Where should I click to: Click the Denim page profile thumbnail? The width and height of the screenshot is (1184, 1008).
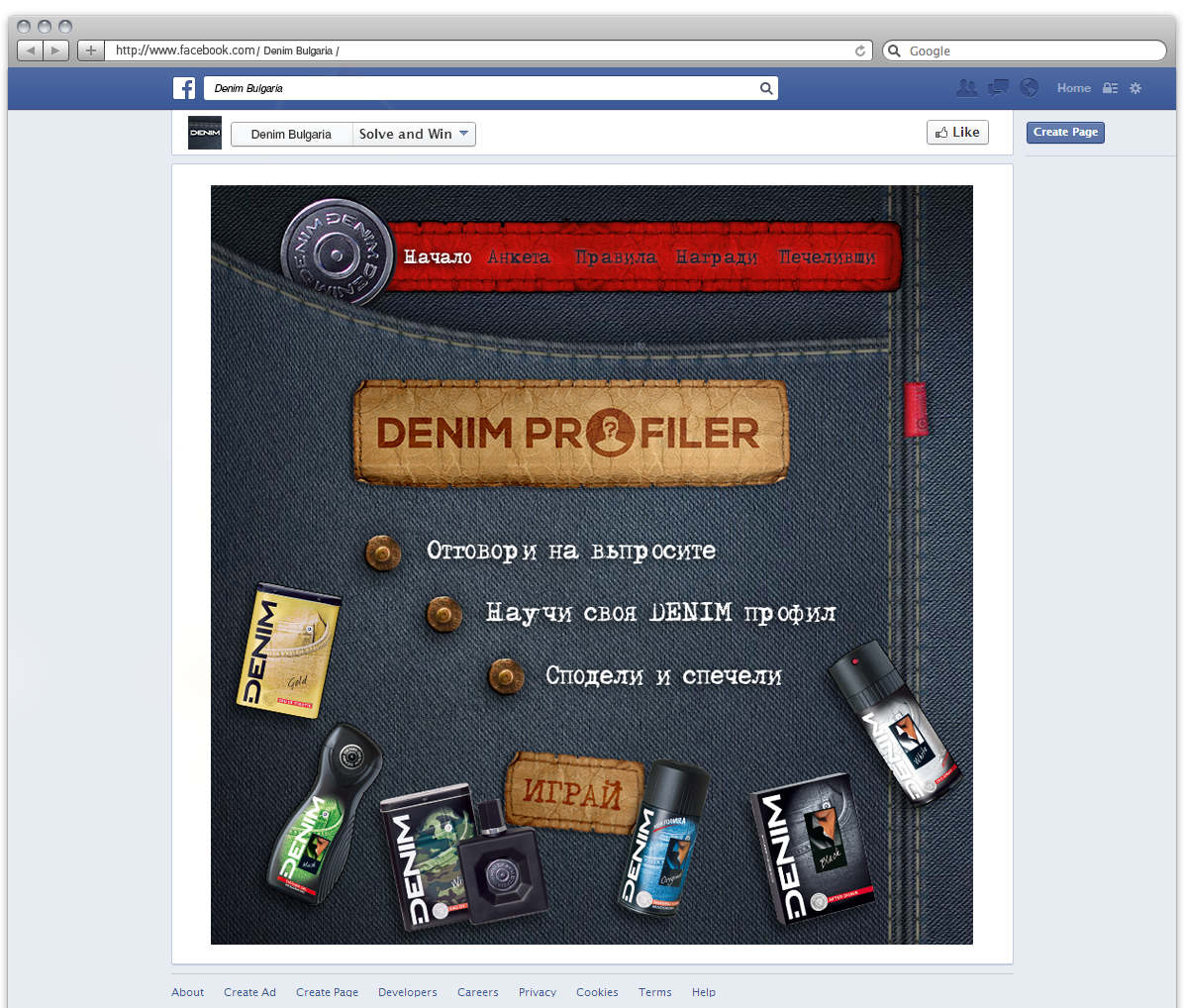click(x=205, y=133)
